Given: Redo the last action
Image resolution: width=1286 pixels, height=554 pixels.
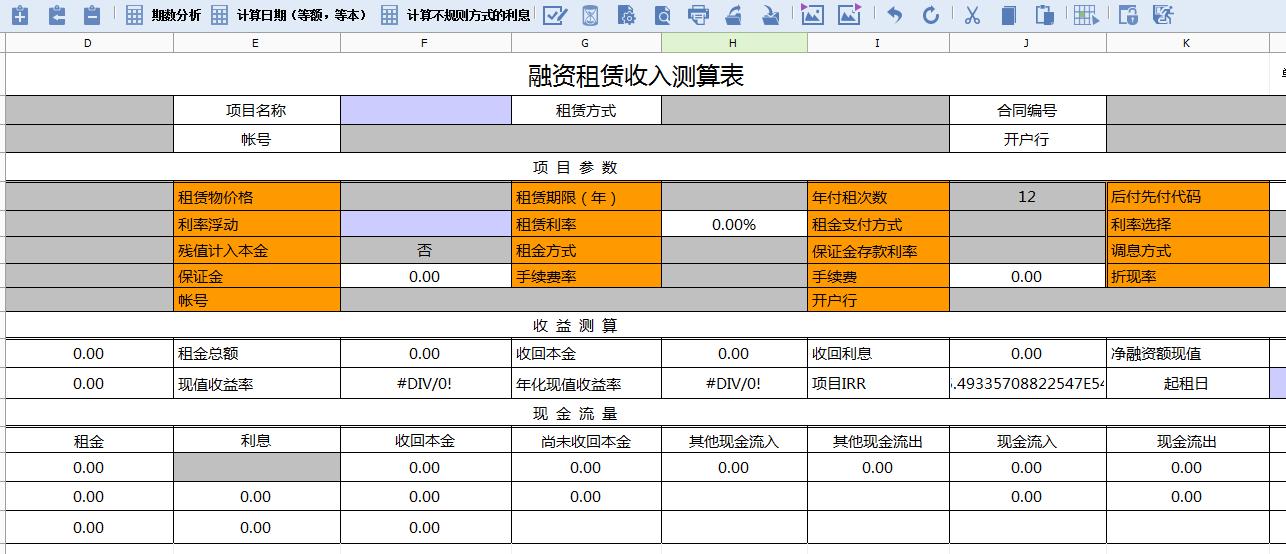Looking at the screenshot, I should 931,15.
